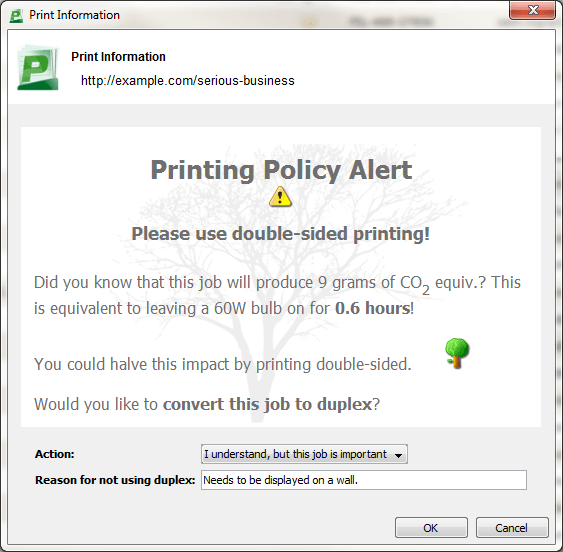Click the bold 'convert this job to duplex' text
The height and width of the screenshot is (552, 563).
[x=267, y=404]
